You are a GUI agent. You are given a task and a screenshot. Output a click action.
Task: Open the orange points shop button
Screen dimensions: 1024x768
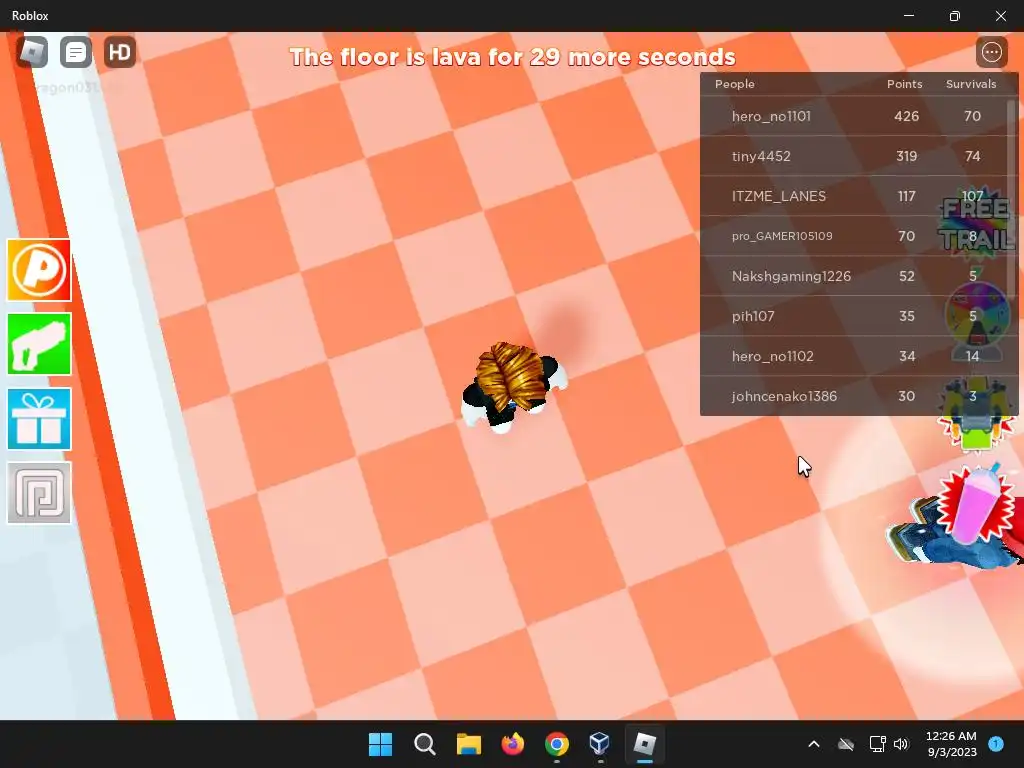point(39,270)
